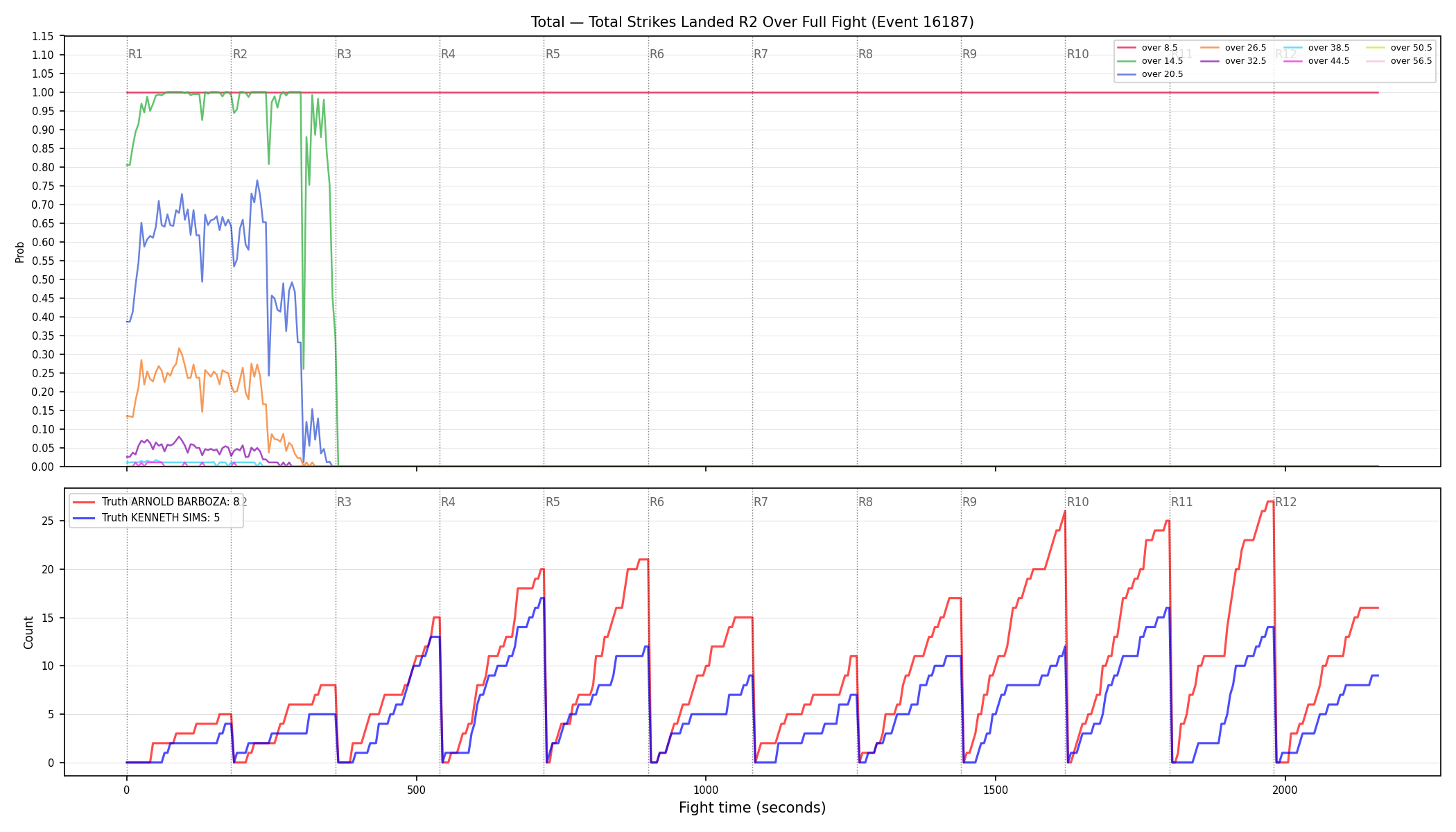Select the 'over 44.5' legend entry
The image size is (1456, 832).
pos(1317,61)
